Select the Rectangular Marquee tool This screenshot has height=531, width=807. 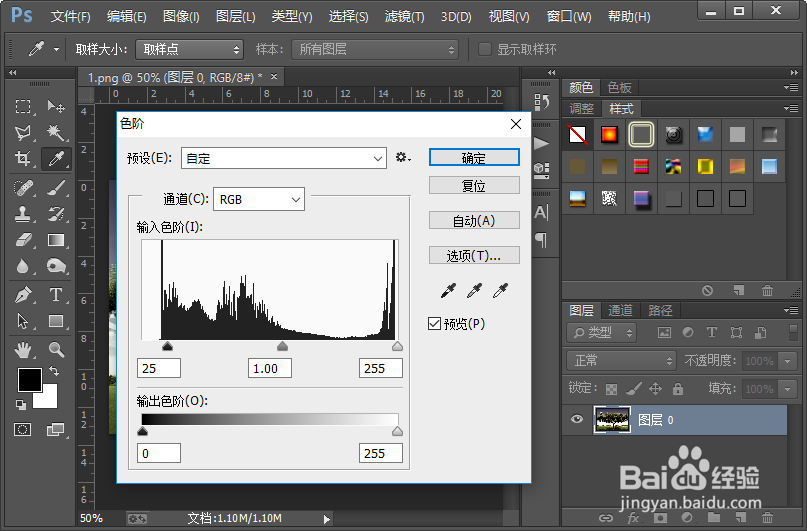(x=23, y=107)
